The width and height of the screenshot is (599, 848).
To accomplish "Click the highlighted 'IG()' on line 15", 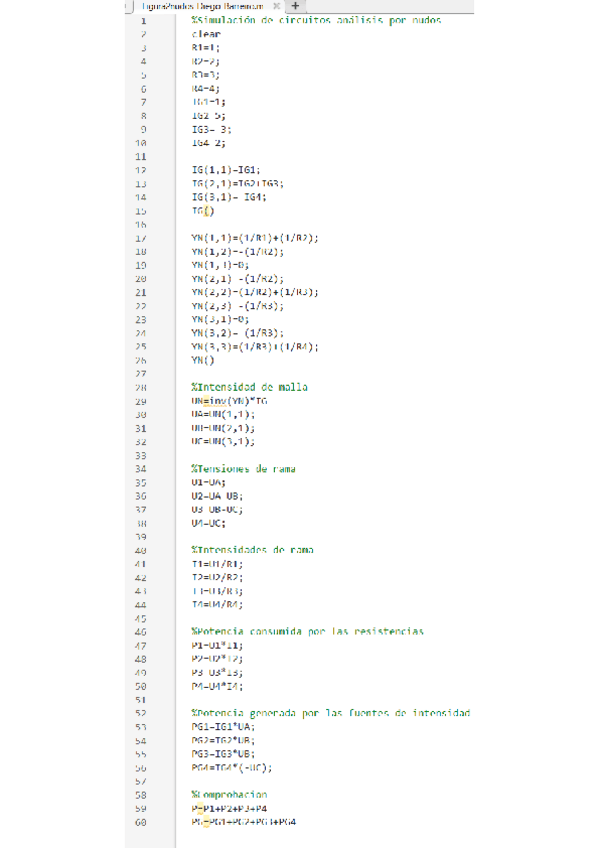I will [203, 211].
